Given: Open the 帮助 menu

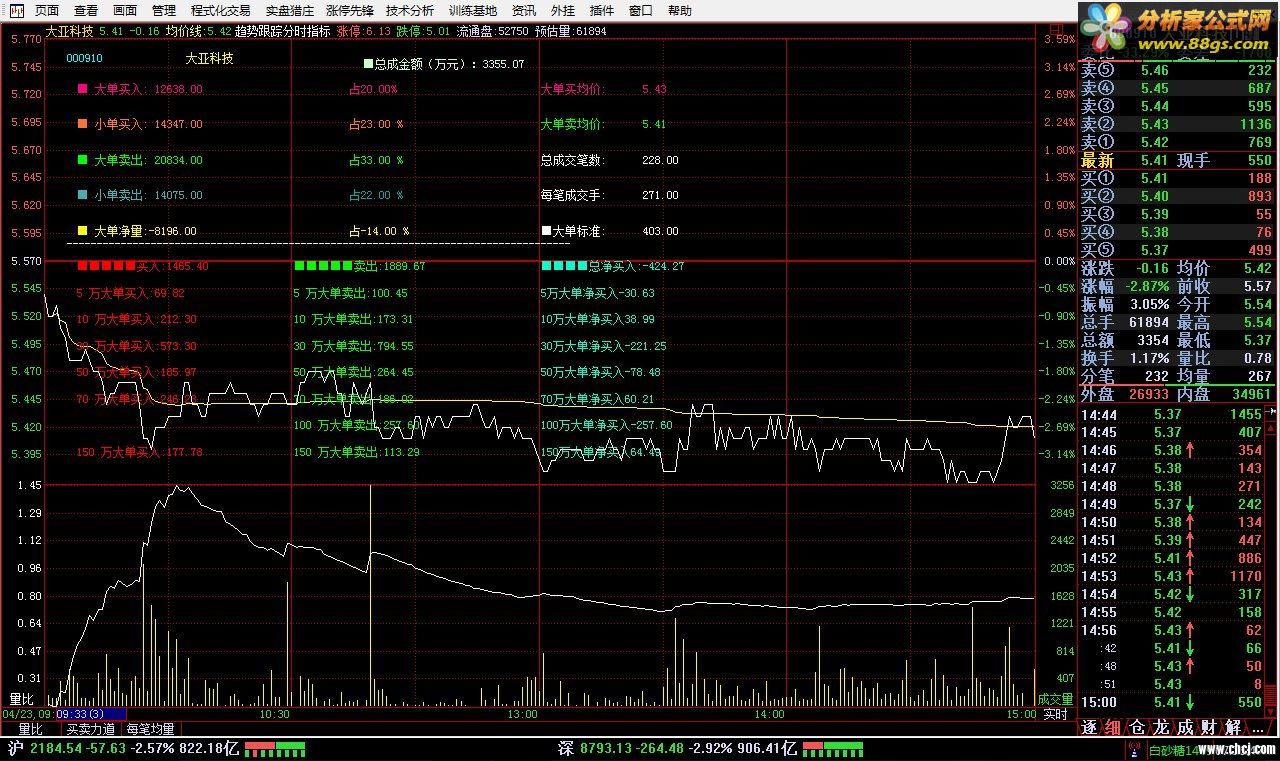Looking at the screenshot, I should pos(679,11).
